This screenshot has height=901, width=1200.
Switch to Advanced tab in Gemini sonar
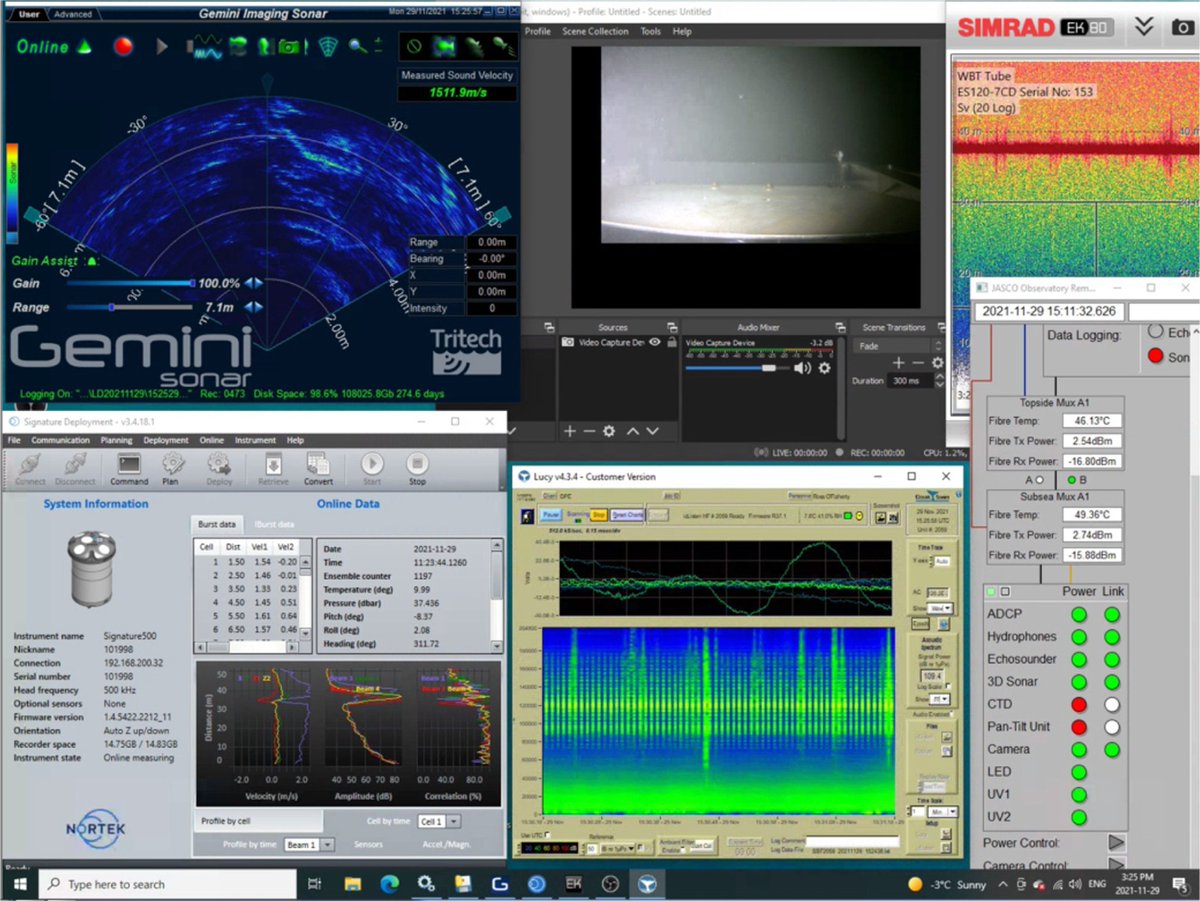pyautogui.click(x=72, y=14)
